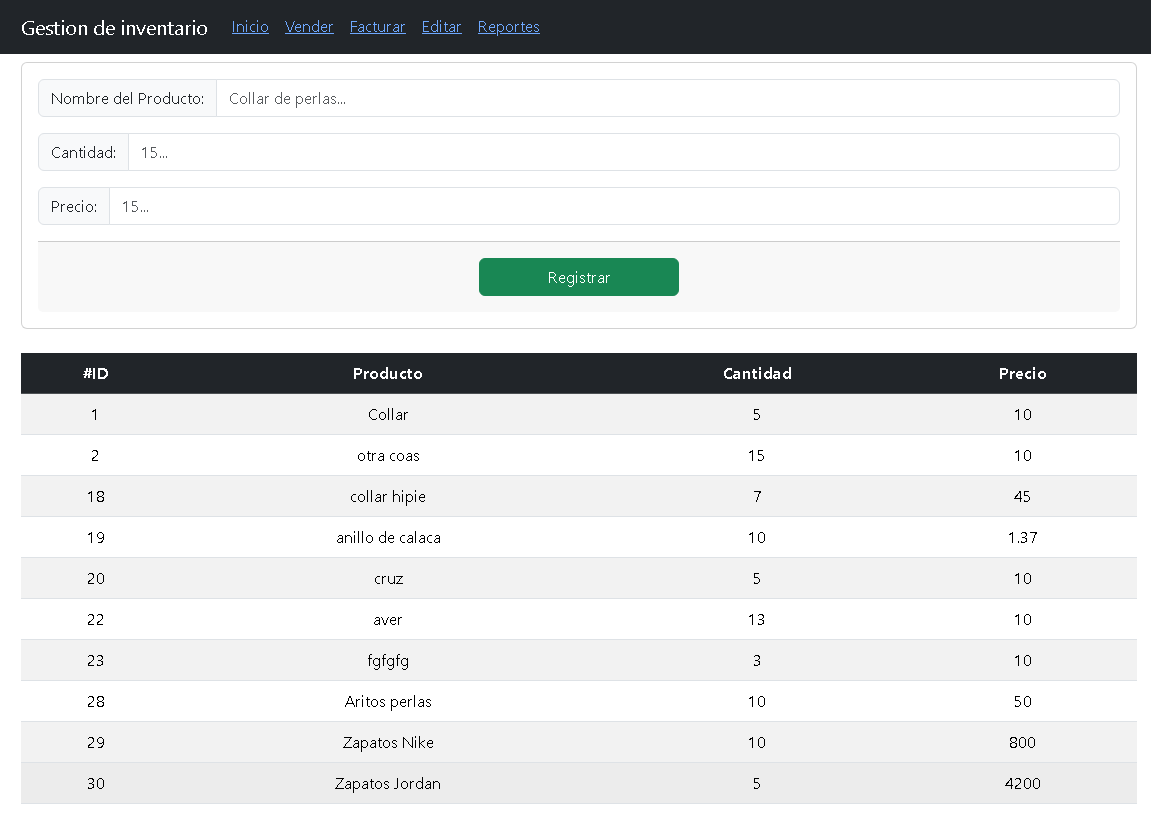Click quantity 10 in anillo de calaca row
Screen dimensions: 1151x826
pos(757,538)
